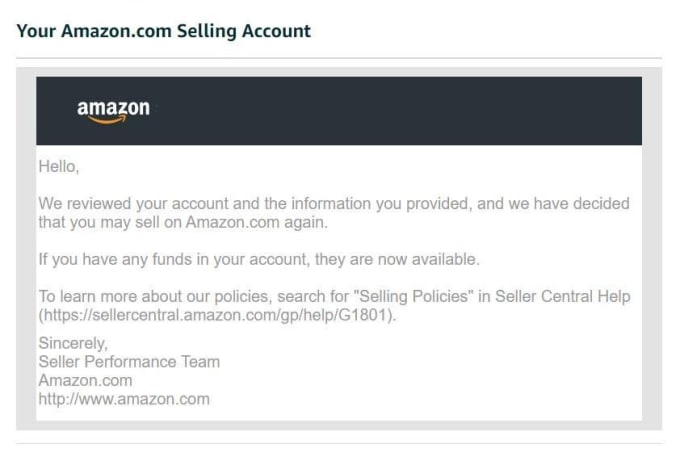Click the empty dark header banner area
This screenshot has width=680, height=461.
tap(390, 111)
